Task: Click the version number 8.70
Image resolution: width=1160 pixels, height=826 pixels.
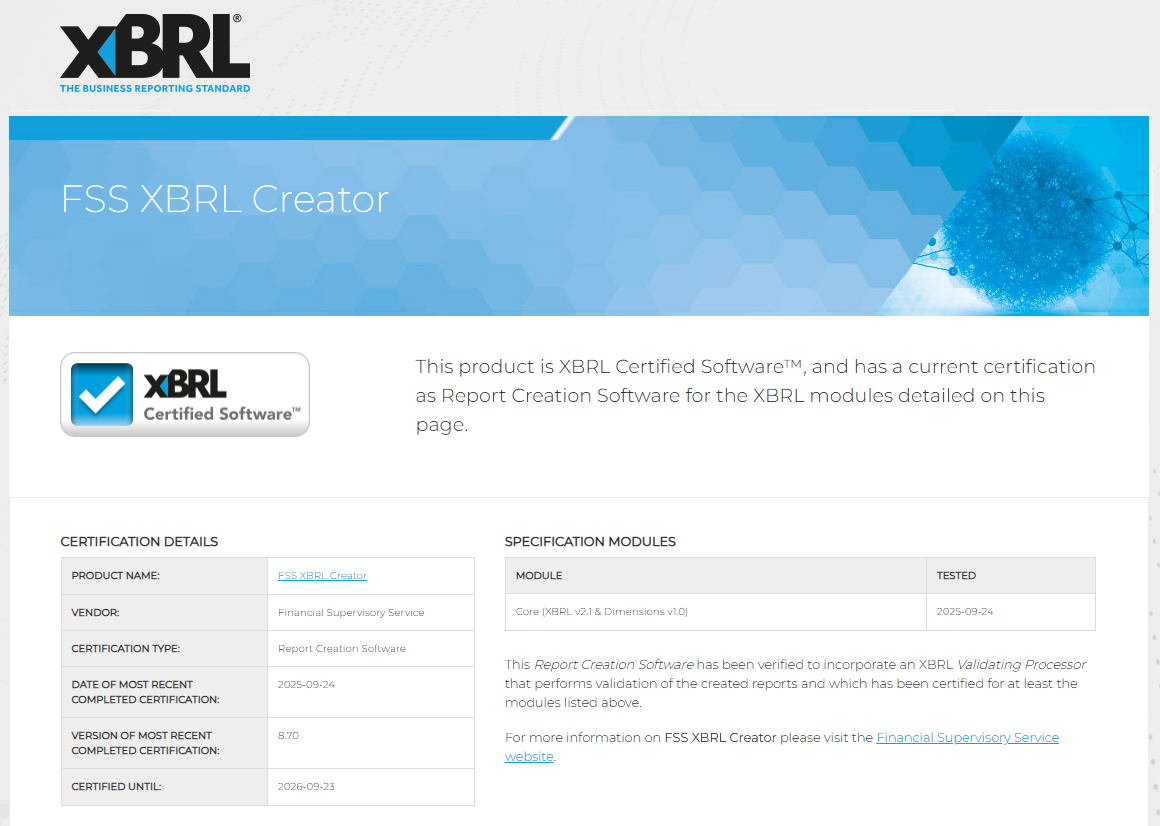Action: click(288, 736)
